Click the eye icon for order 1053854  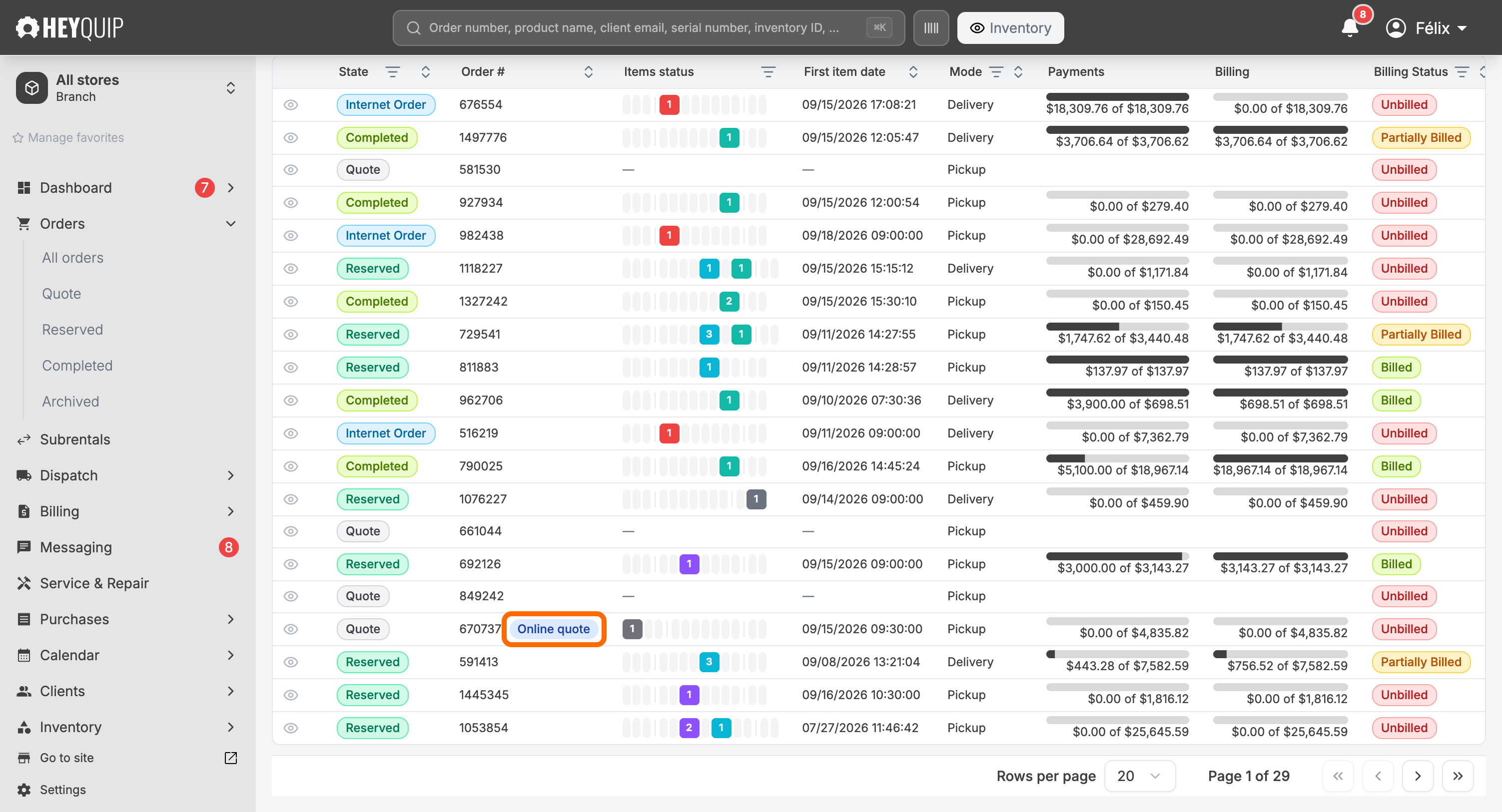pyautogui.click(x=290, y=728)
